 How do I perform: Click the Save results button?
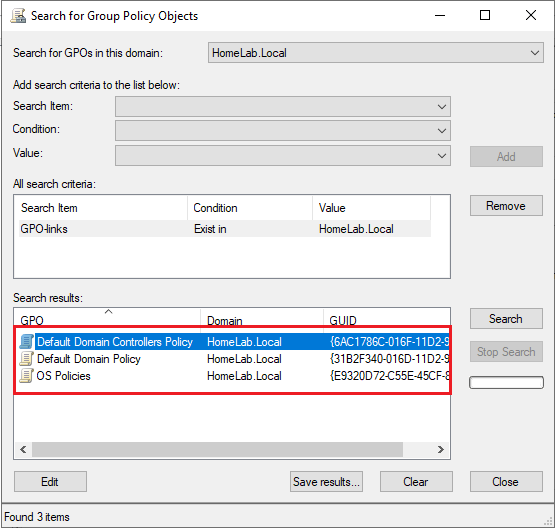[326, 482]
